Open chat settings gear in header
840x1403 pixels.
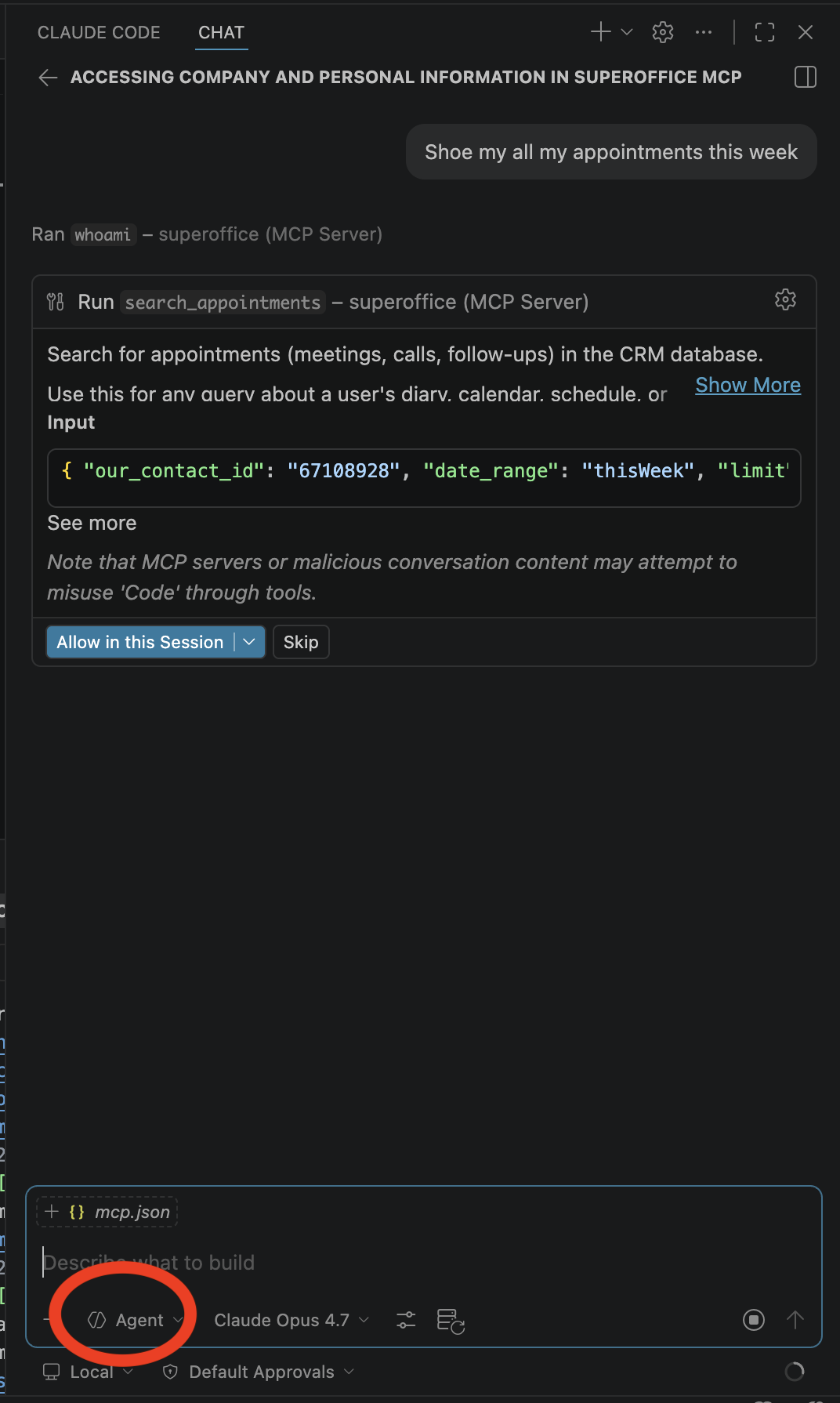point(663,32)
